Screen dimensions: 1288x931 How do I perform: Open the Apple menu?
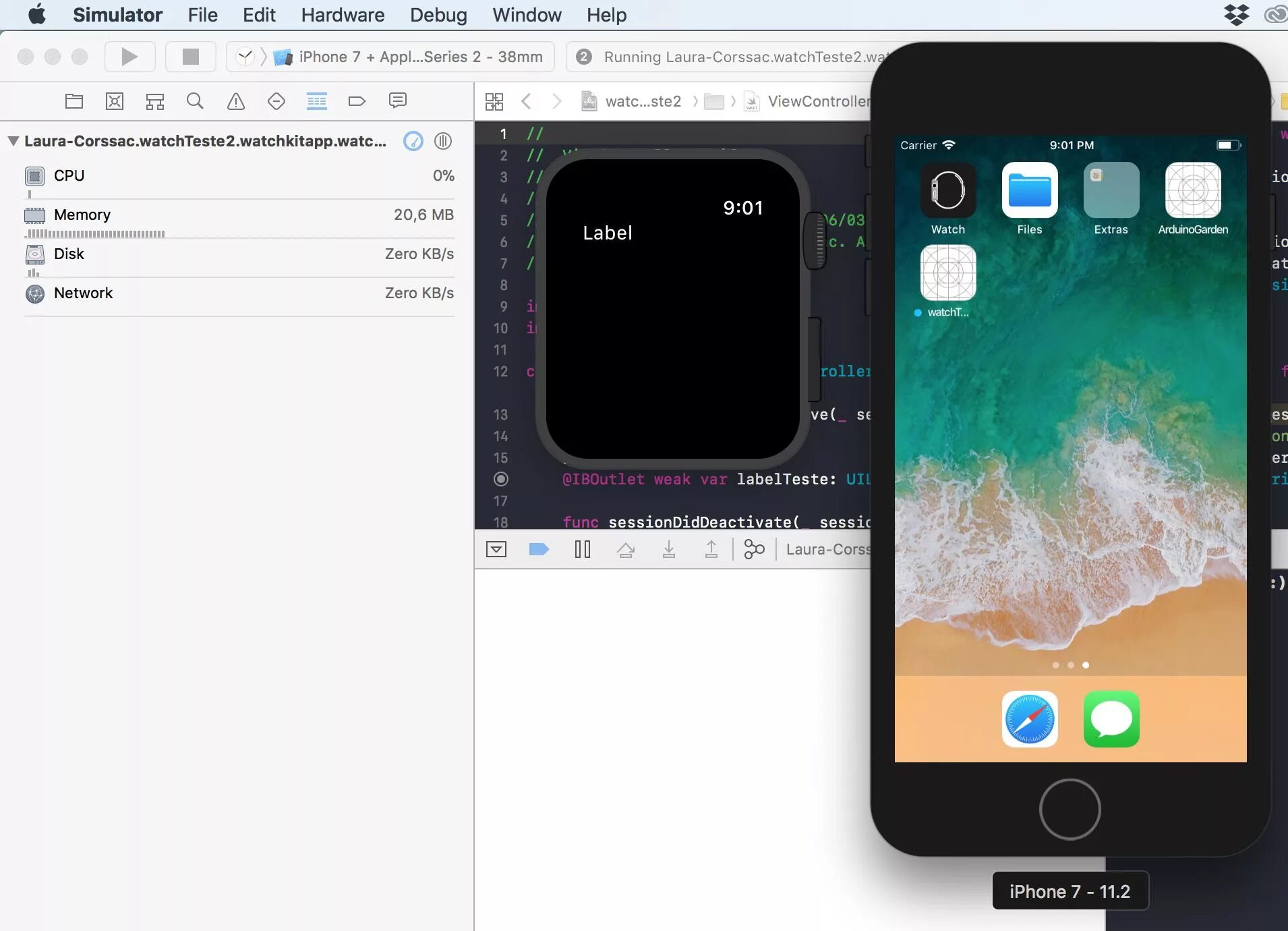[x=36, y=14]
